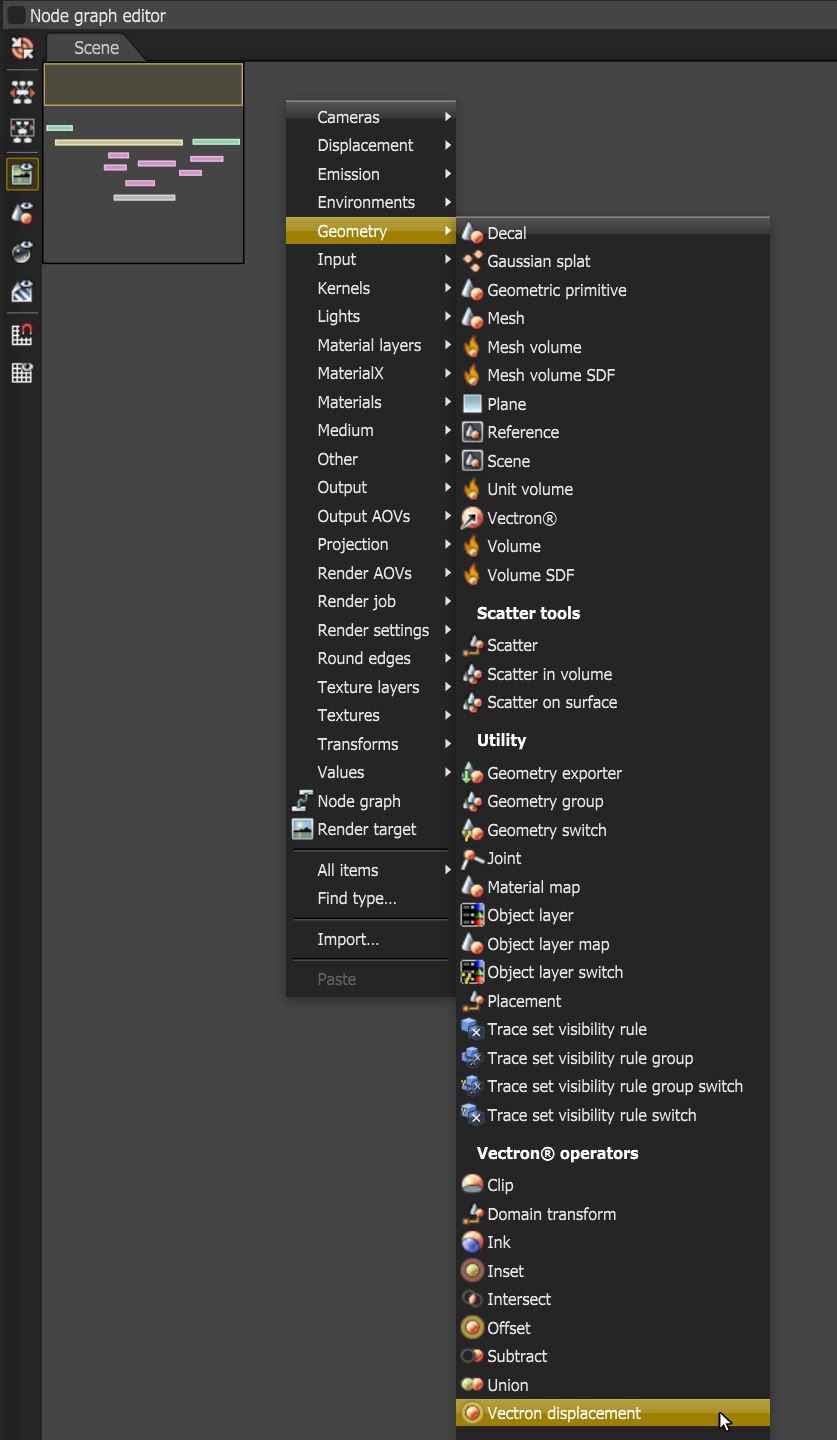Click the magnet grid snap icon

click(22, 335)
